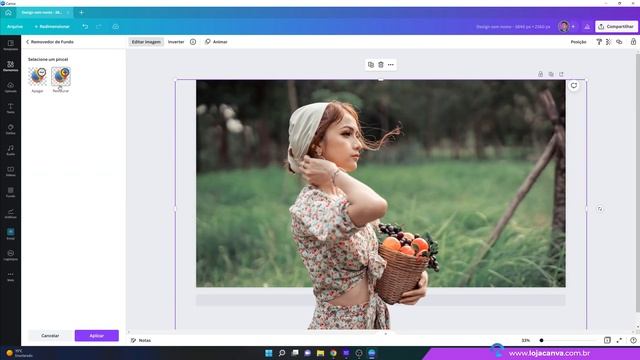Screen dimensions: 640x360
Task: Open the Templates sidebar panel
Action: tap(11, 45)
